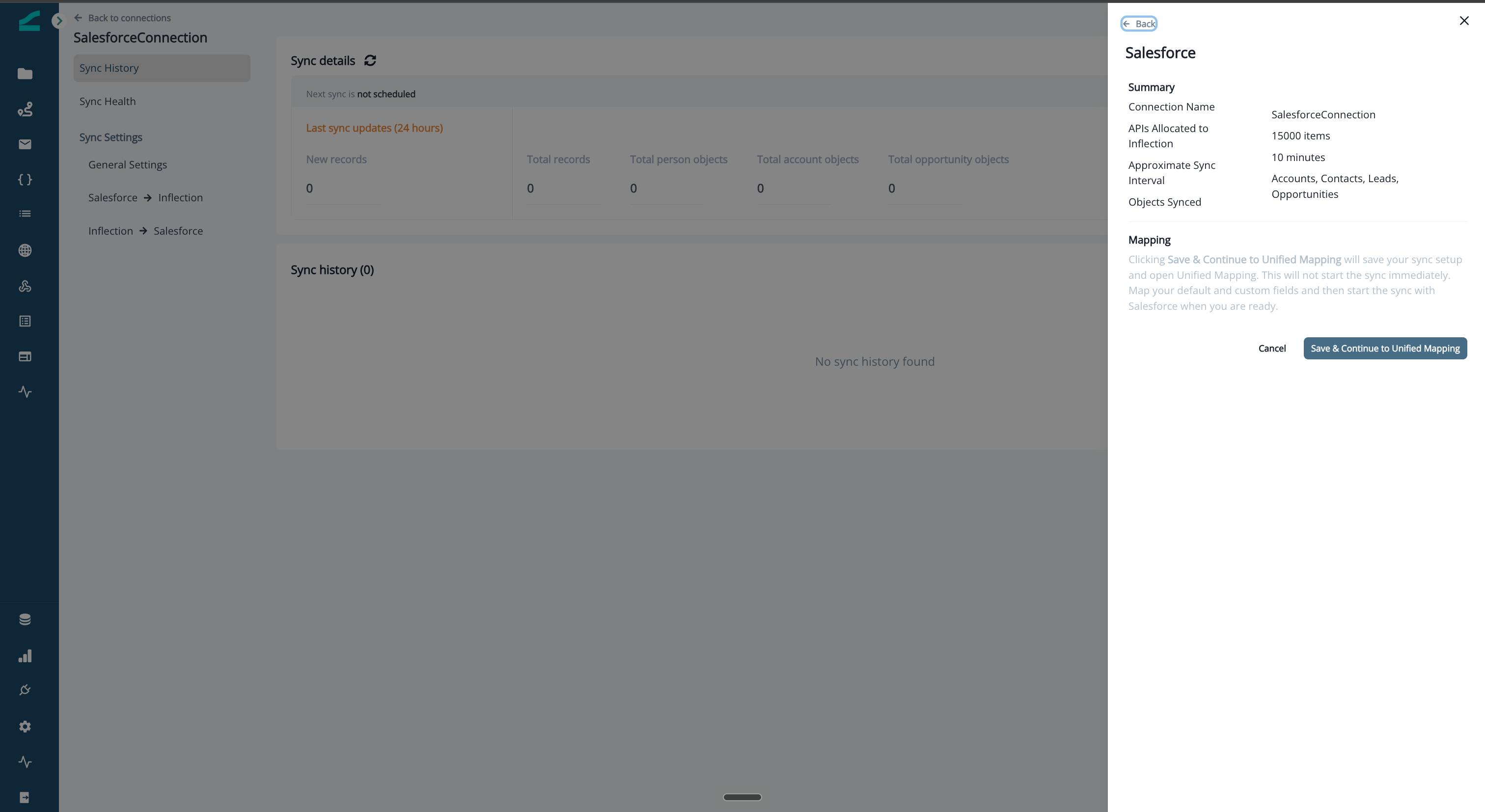Click the 'Total opportunity objects' label
The image size is (1485, 812).
948,160
